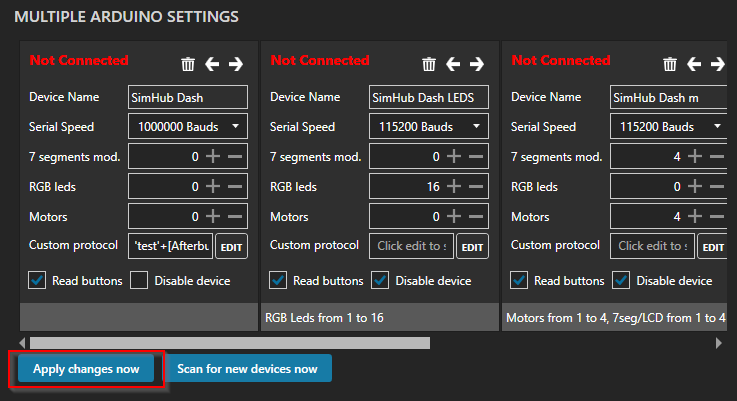Increase 7 segments mod. for SimHub Dash
737x401 pixels.
pos(213,156)
